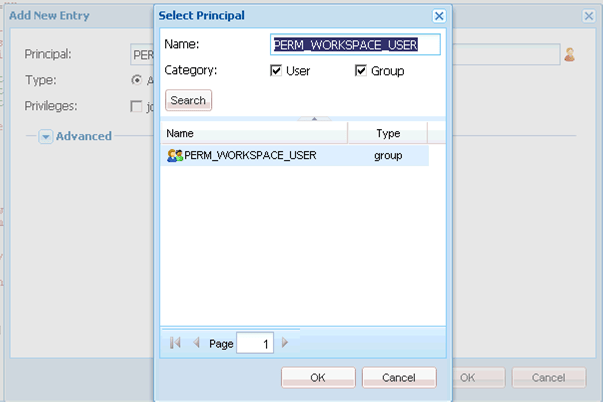This screenshot has width=603, height=402.
Task: Click OK in Add New Entry window
Action: coord(479,377)
